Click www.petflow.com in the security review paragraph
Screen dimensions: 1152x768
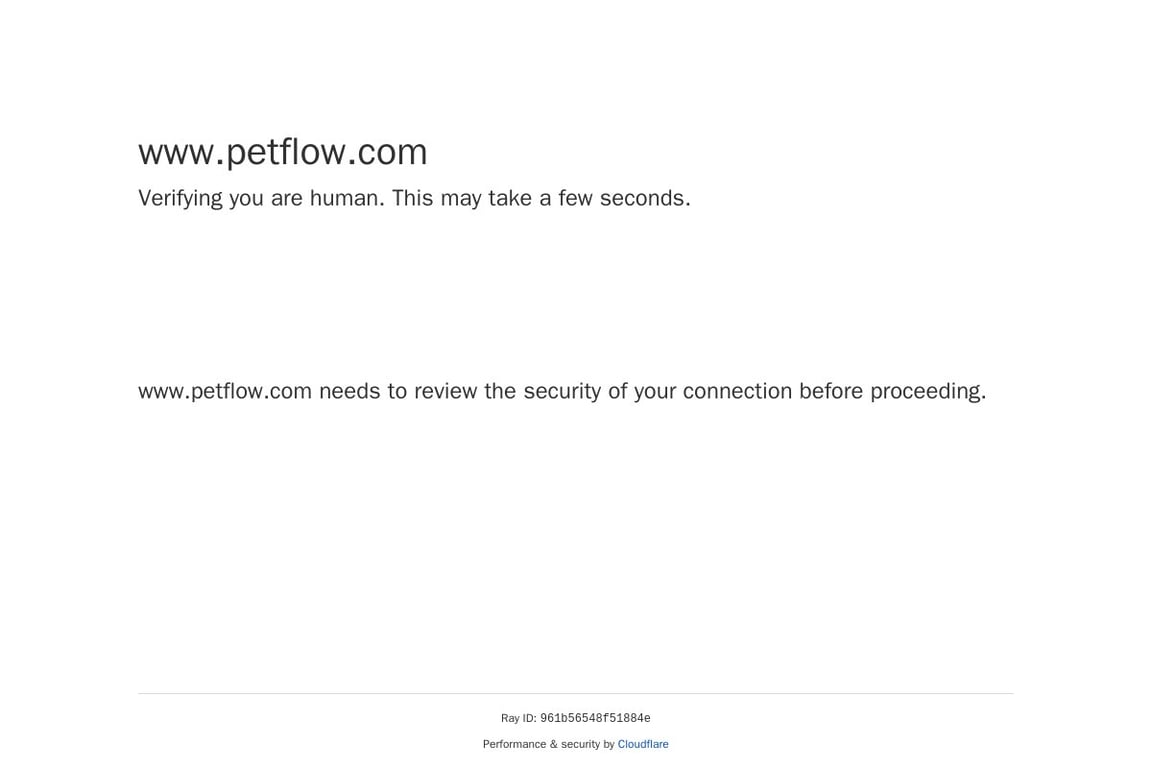[x=225, y=391]
